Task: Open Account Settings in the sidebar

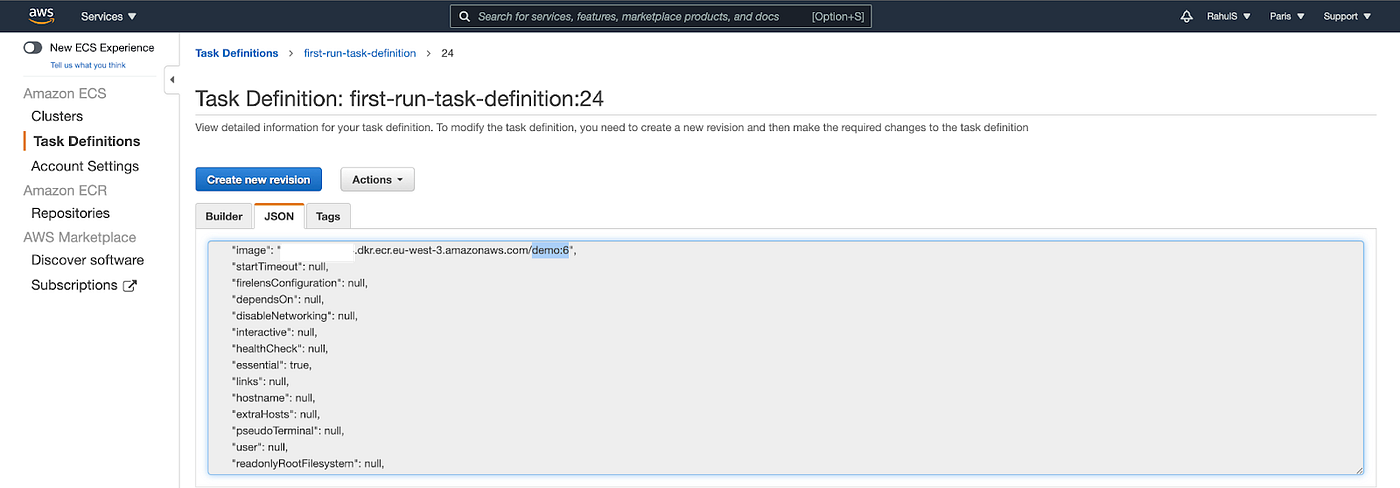Action: point(85,166)
